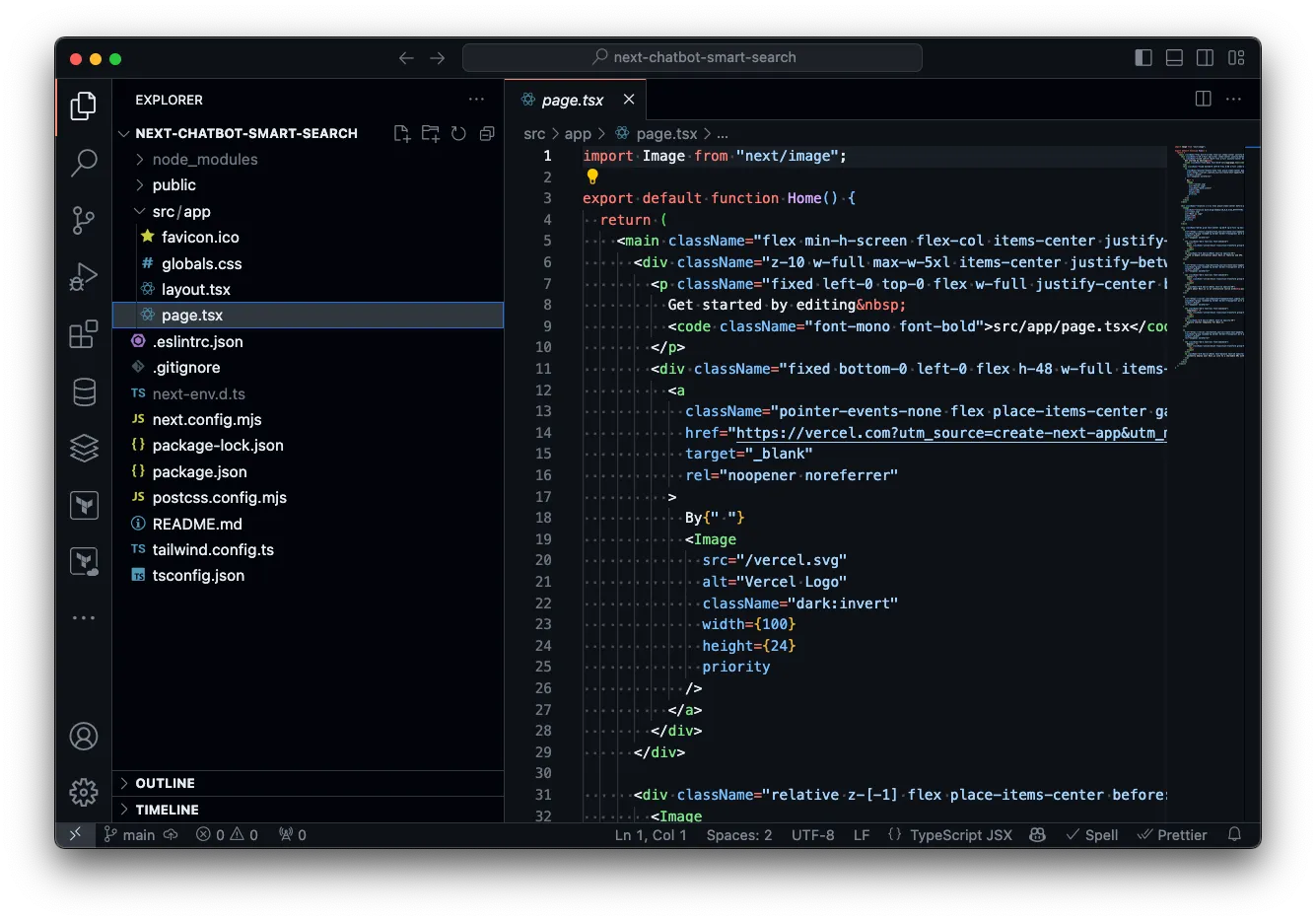Image resolution: width=1316 pixels, height=921 pixels.
Task: Open the Extensions view
Action: [x=84, y=334]
